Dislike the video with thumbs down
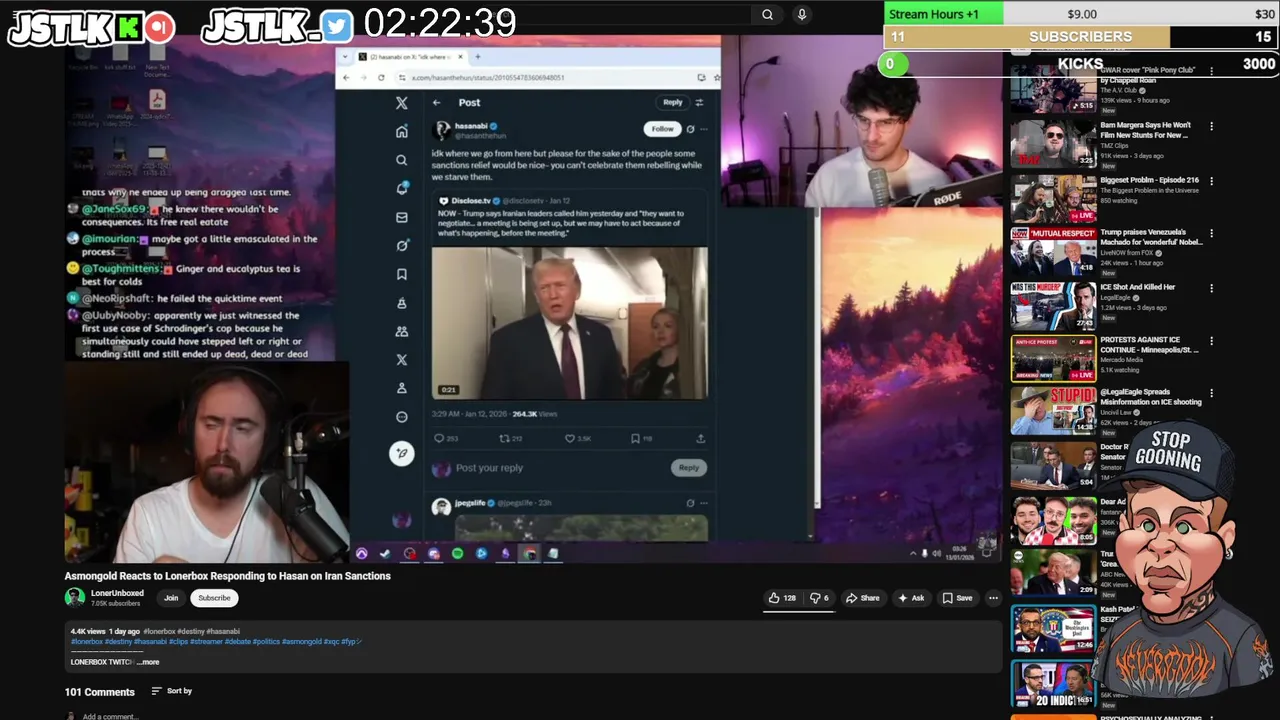Screen dimensions: 1280x720 (819, 598)
